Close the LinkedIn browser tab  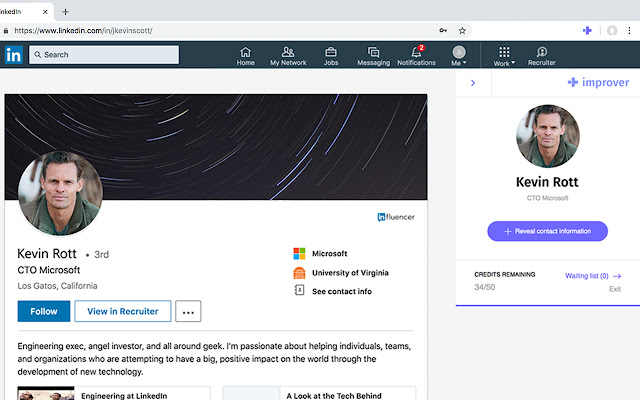[45, 12]
